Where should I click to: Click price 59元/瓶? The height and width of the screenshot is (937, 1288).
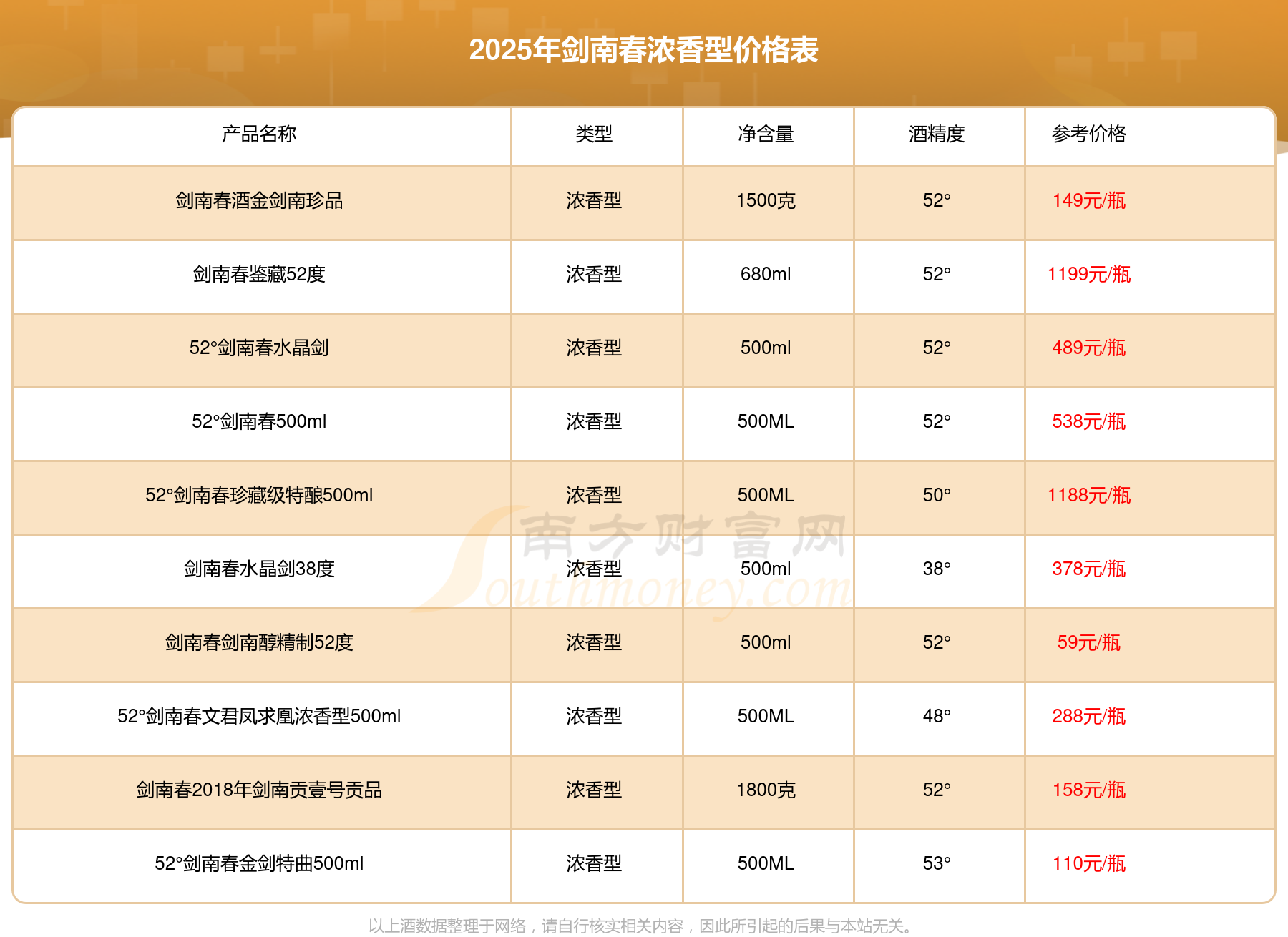(1089, 642)
